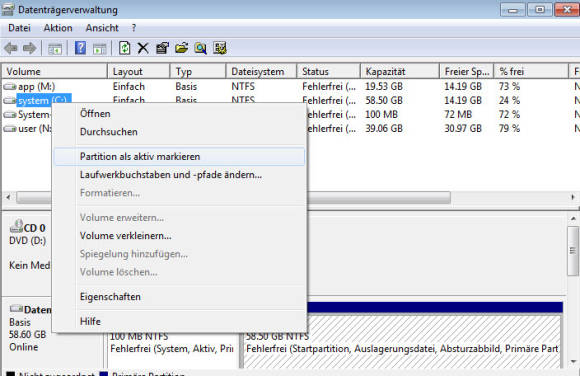Open the blue Help question-mark icon
580x376 pixels.
pos(80,48)
